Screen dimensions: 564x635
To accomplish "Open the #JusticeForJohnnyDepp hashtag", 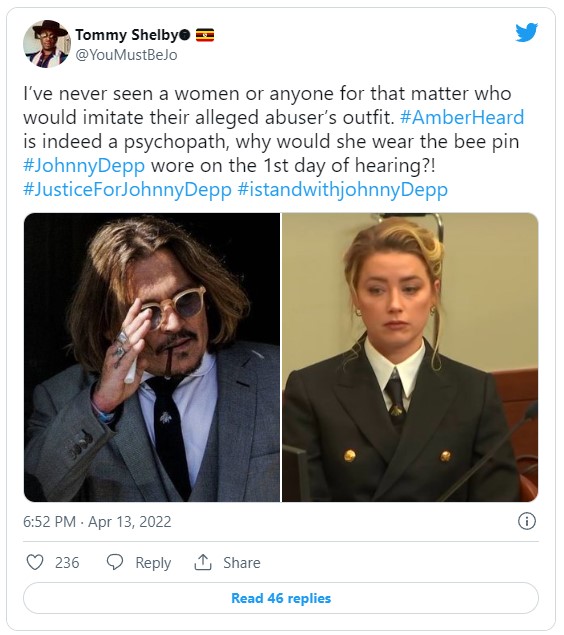I will 128,190.
